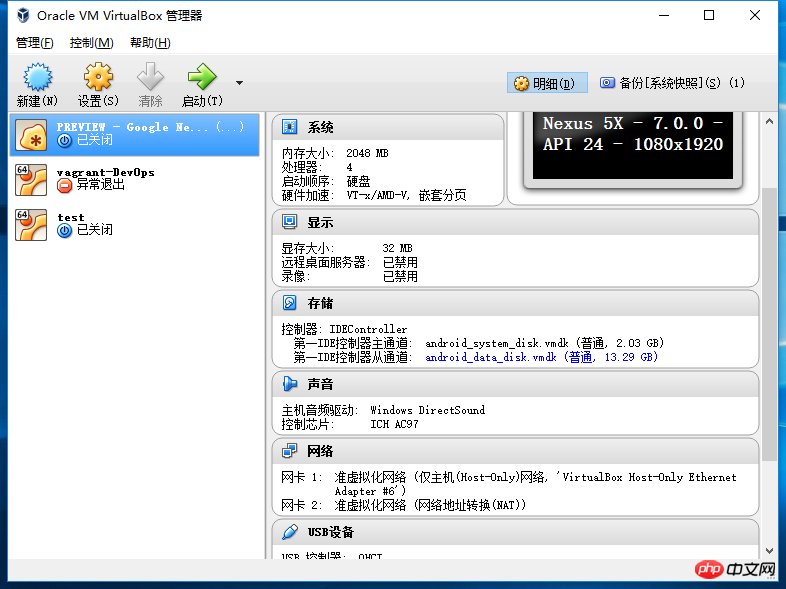Open the 系统 section header
786x589 pixels.
[388, 127]
